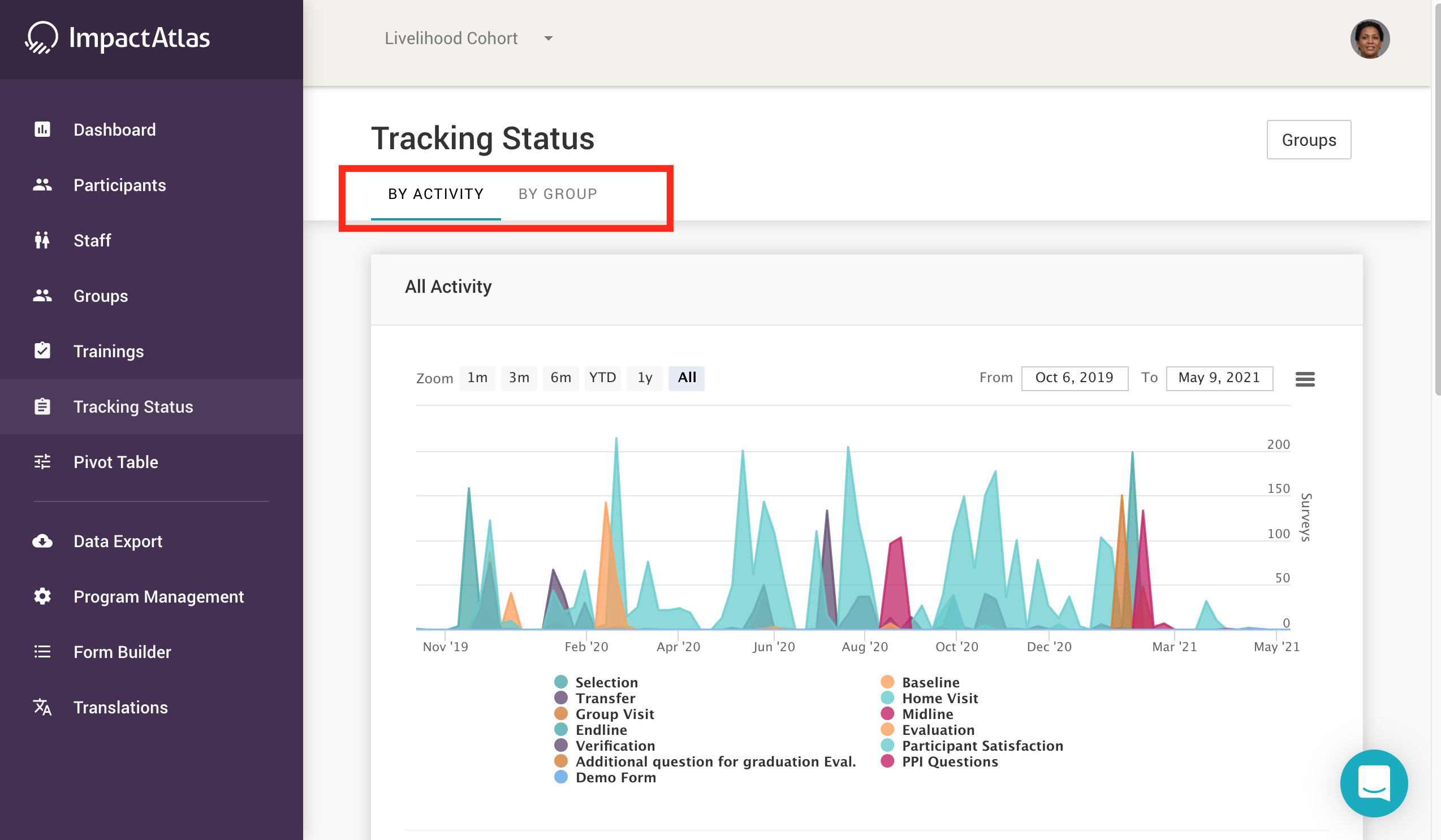Toggle the Home Visit series in the legend
This screenshot has height=840, width=1441.
[x=939, y=698]
